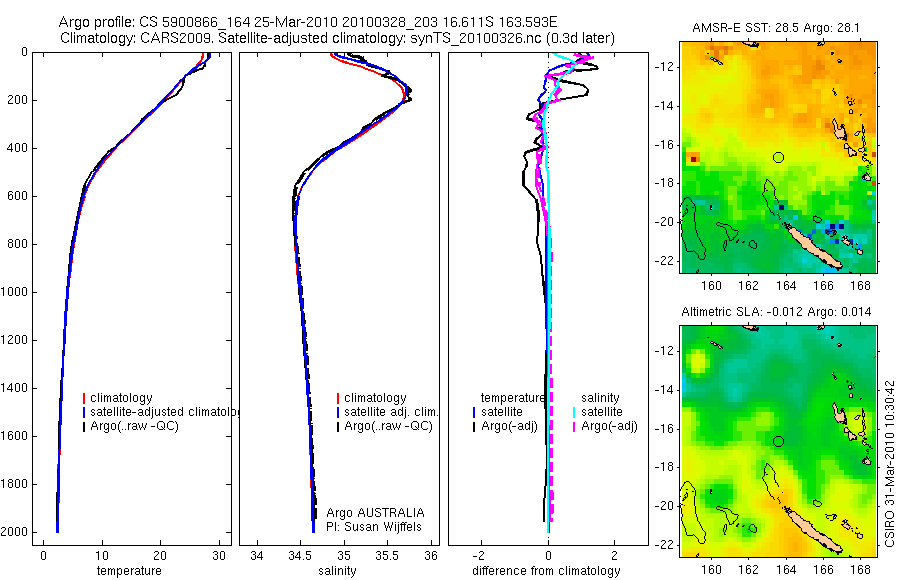Click the Altimetric SLA map title
900x580 pixels.
point(776,312)
